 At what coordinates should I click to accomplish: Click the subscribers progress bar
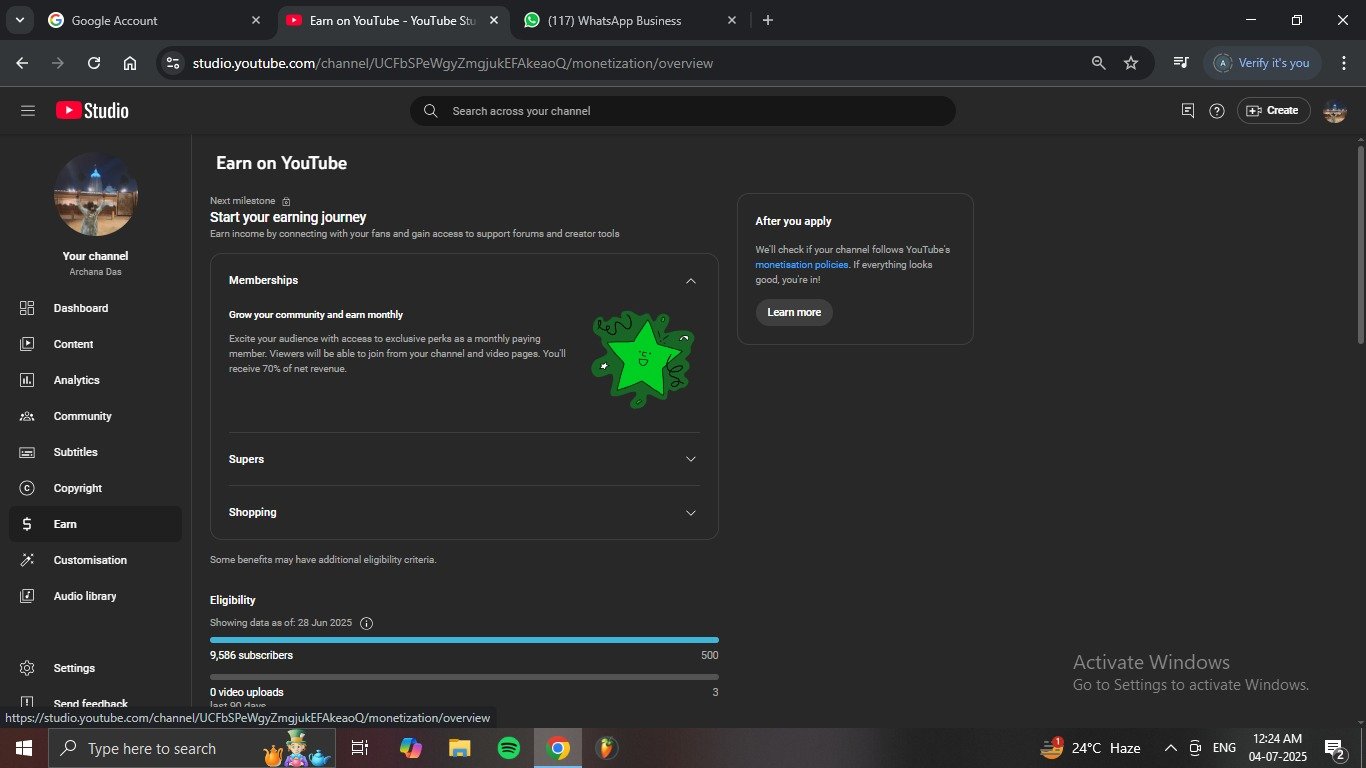click(464, 640)
